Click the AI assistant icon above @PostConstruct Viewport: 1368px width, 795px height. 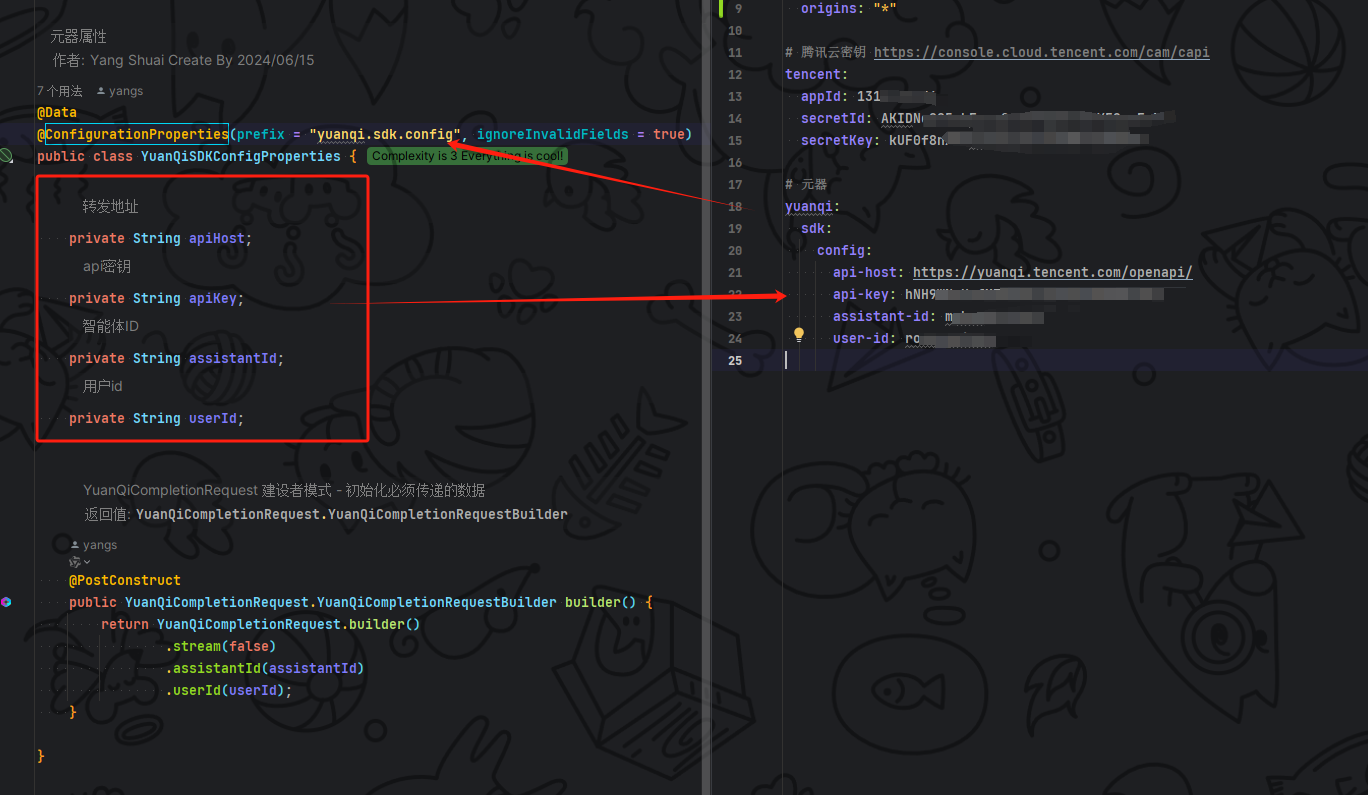(x=74, y=563)
